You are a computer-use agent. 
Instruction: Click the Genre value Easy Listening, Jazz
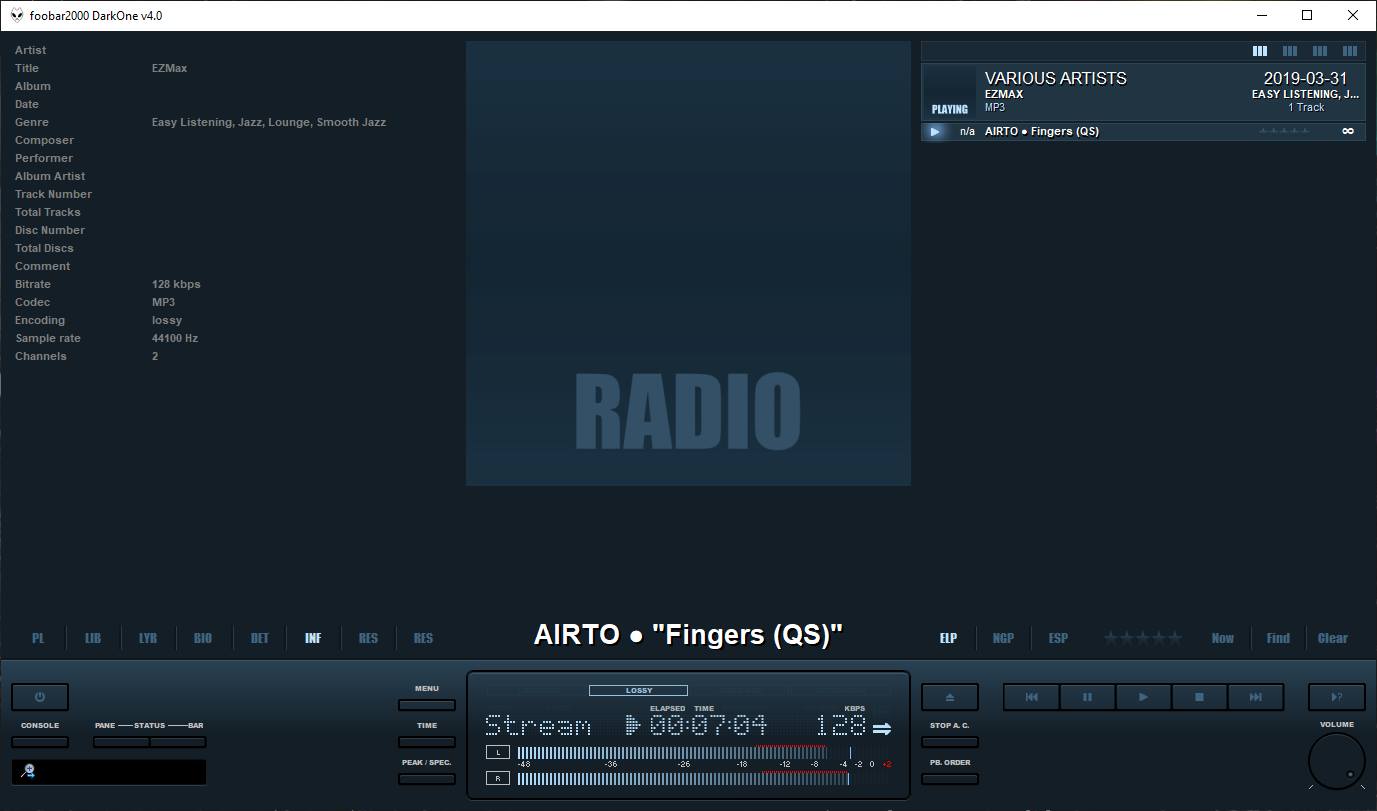point(269,122)
